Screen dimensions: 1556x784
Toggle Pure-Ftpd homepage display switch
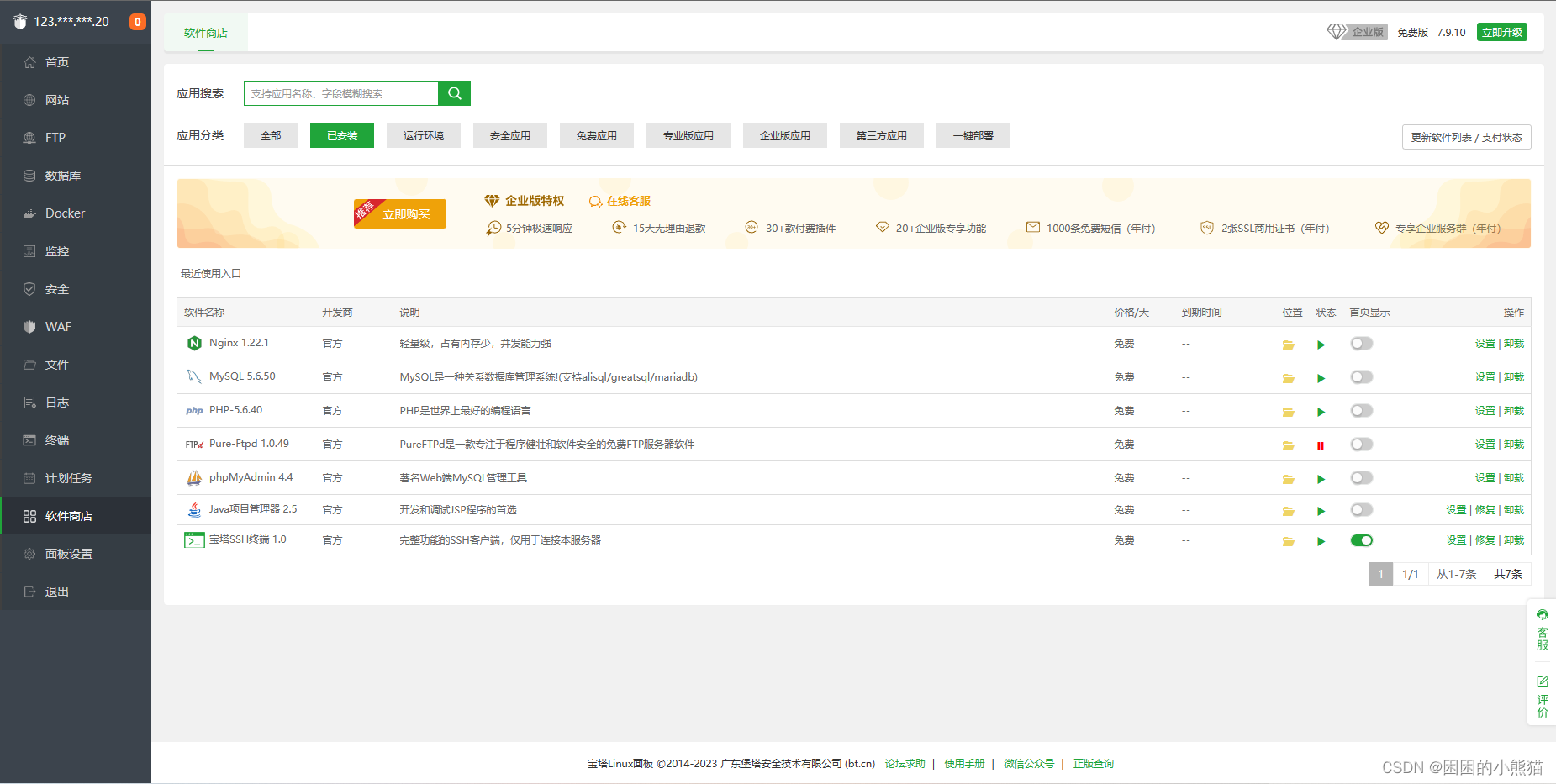[x=1361, y=444]
